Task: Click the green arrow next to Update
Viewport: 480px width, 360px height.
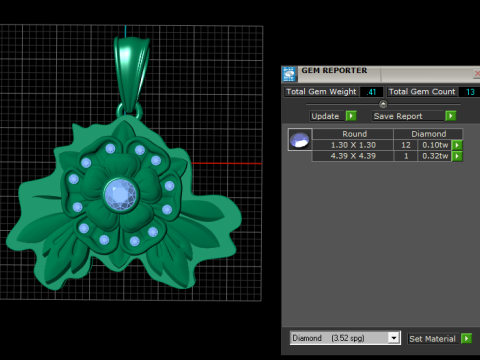Action: (x=351, y=116)
